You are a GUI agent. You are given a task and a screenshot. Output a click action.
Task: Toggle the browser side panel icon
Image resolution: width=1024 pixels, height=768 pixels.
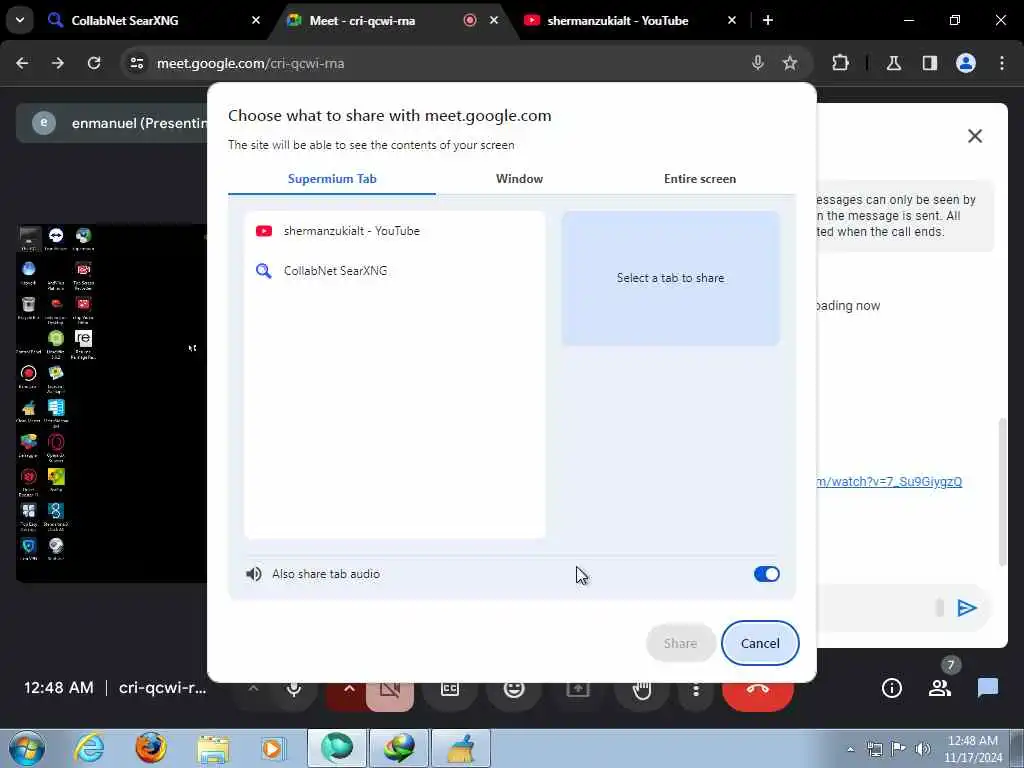pos(929,63)
